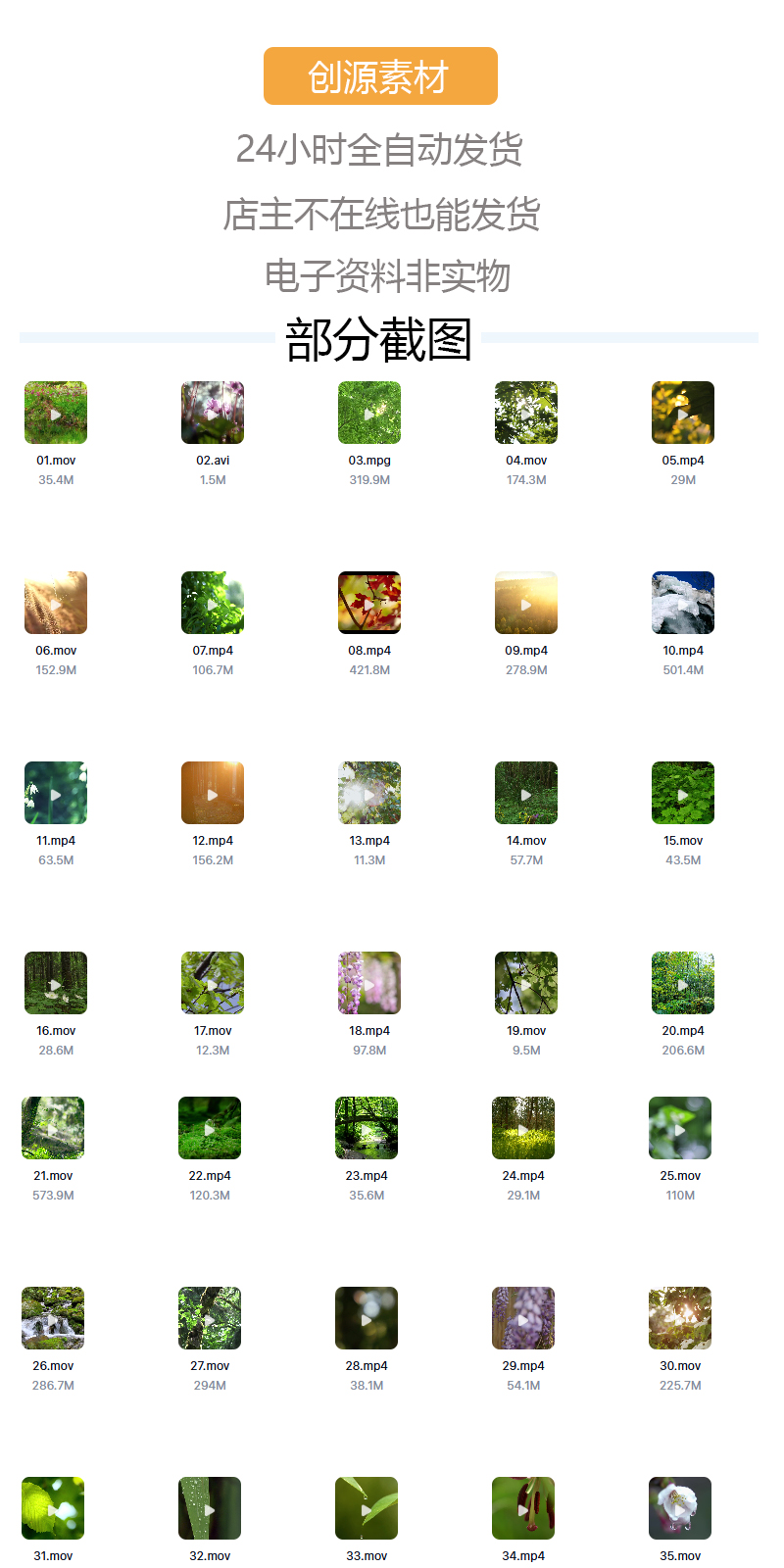Viewport: 784px width, 1568px height.
Task: Select the 32.mov video thumbnail
Action: [210, 1508]
